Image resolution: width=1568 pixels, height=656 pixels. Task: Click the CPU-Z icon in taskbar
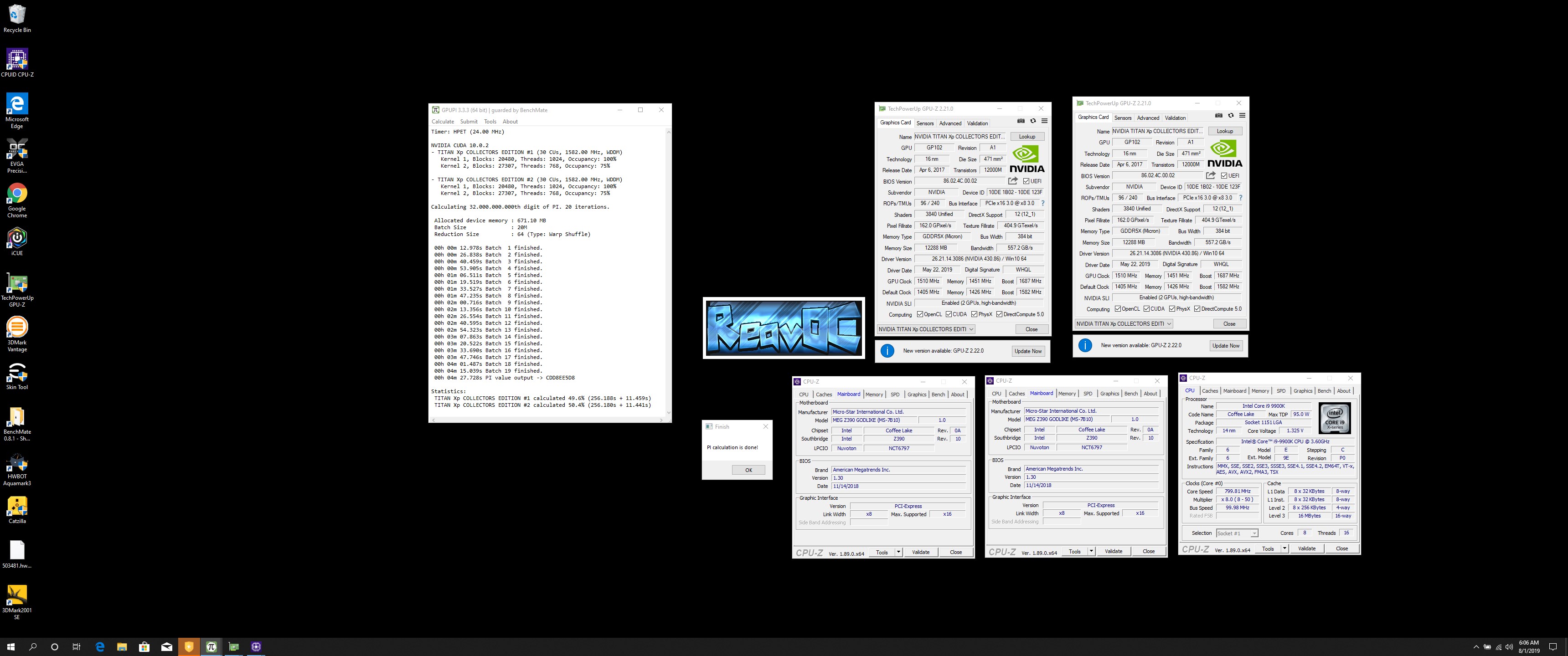[256, 647]
